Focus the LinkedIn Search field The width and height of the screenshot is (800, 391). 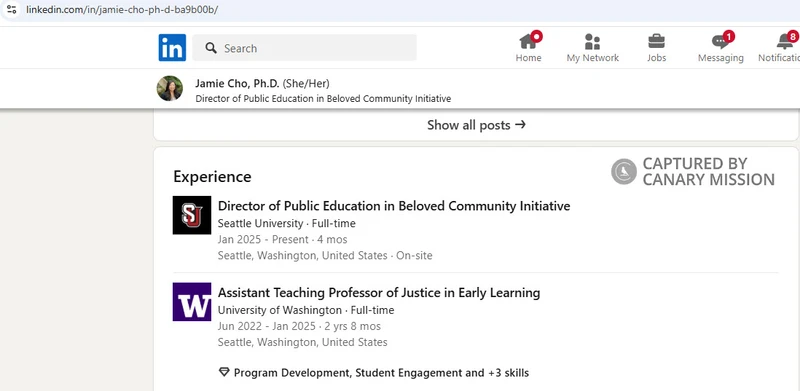tap(304, 48)
